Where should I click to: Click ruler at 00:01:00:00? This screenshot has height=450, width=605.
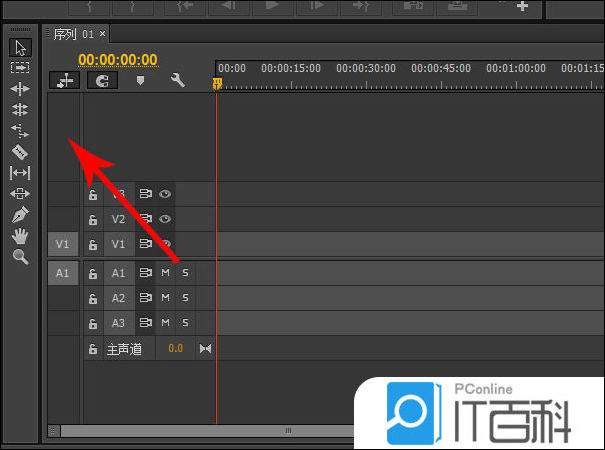click(x=516, y=69)
